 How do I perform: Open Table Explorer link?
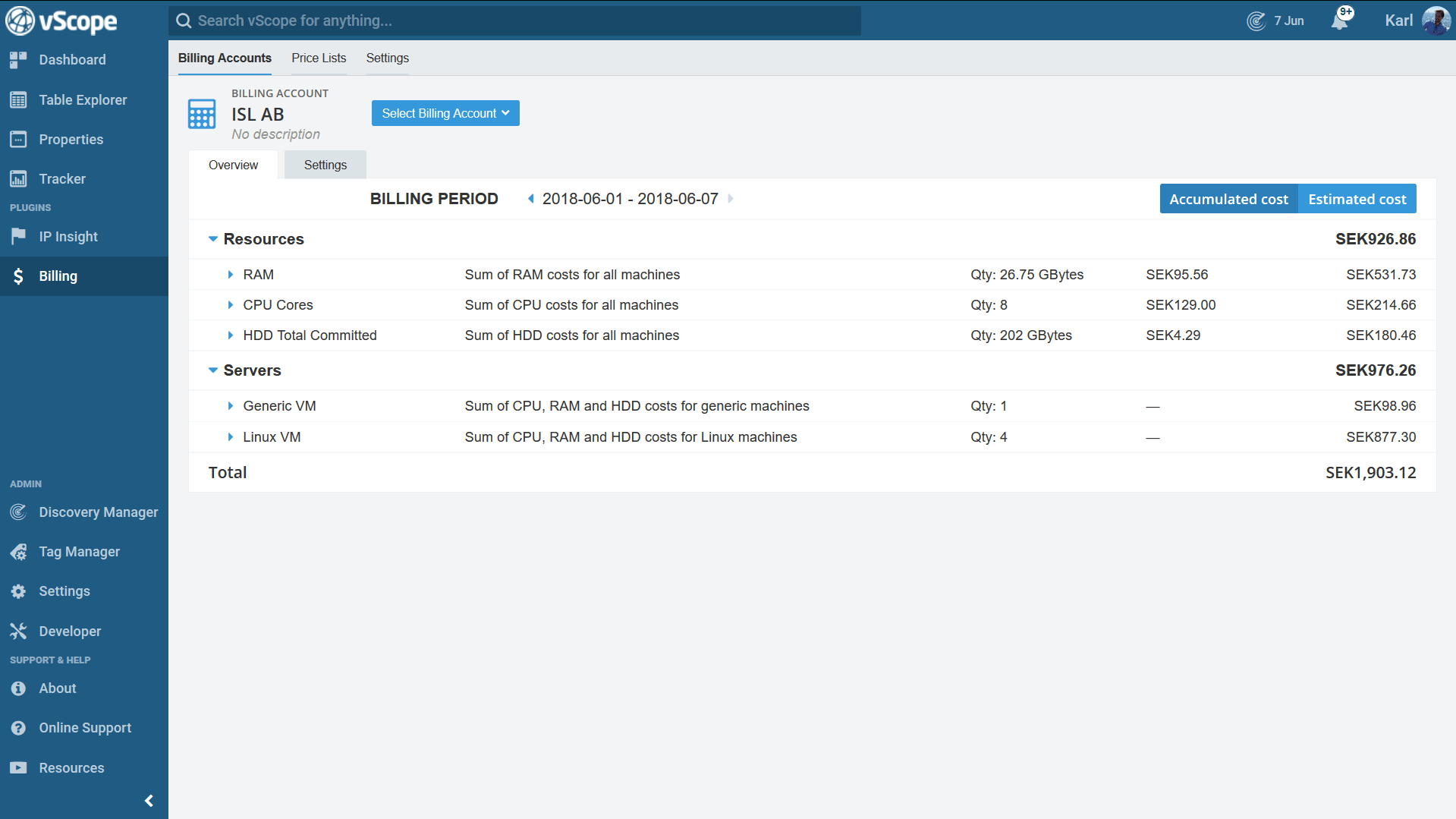tap(83, 99)
